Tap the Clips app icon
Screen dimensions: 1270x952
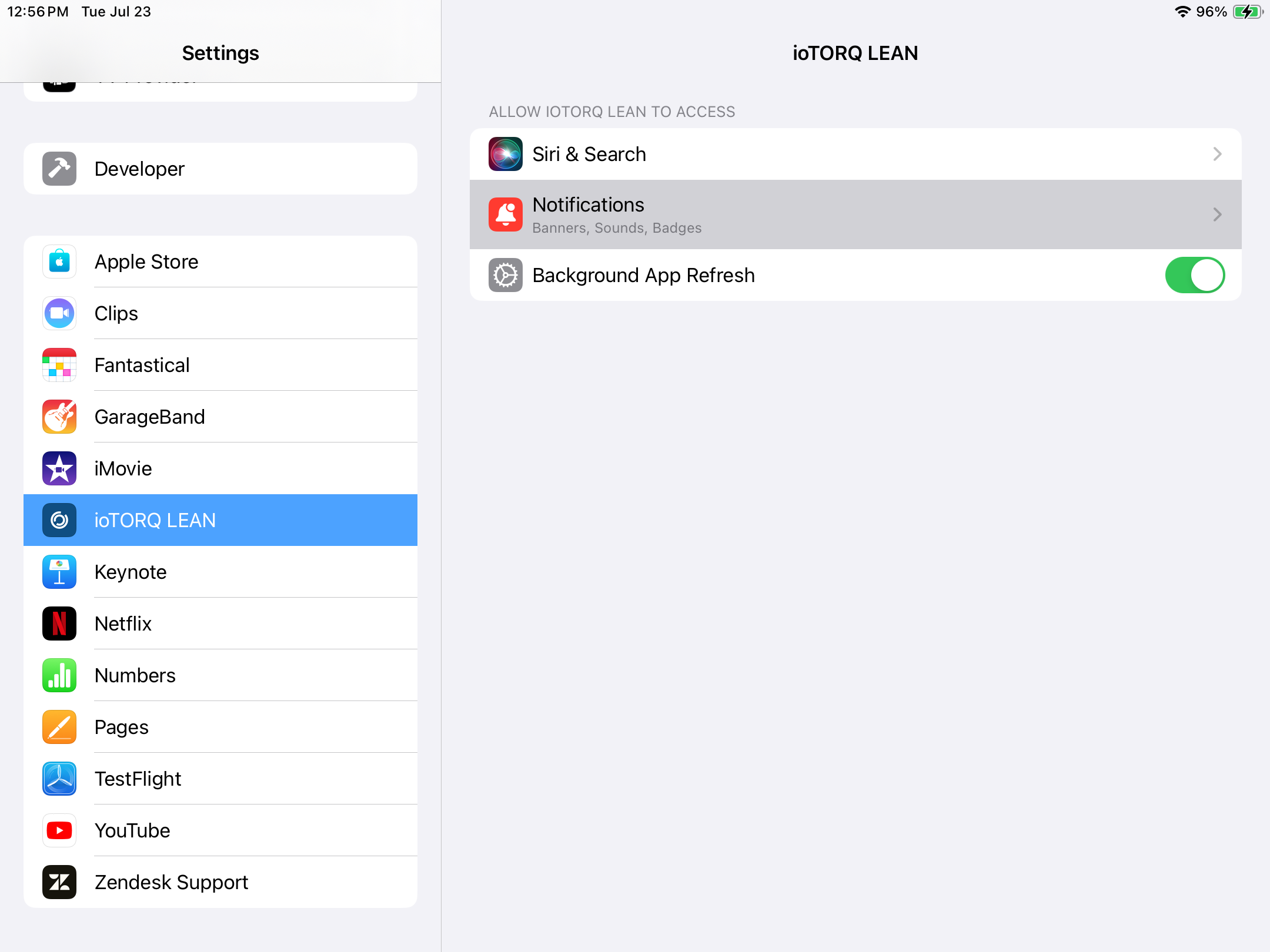click(x=59, y=313)
